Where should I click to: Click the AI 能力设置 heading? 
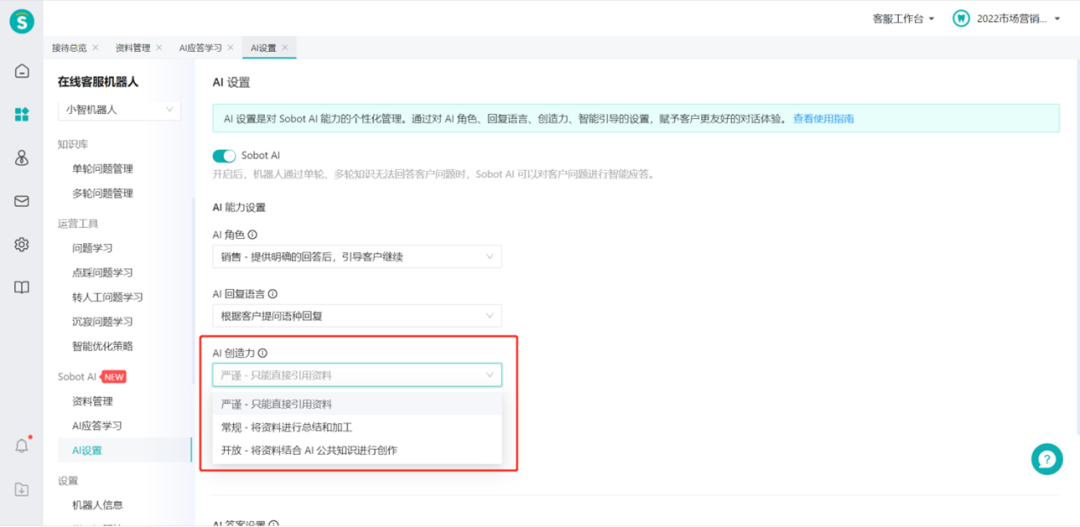pyautogui.click(x=239, y=207)
